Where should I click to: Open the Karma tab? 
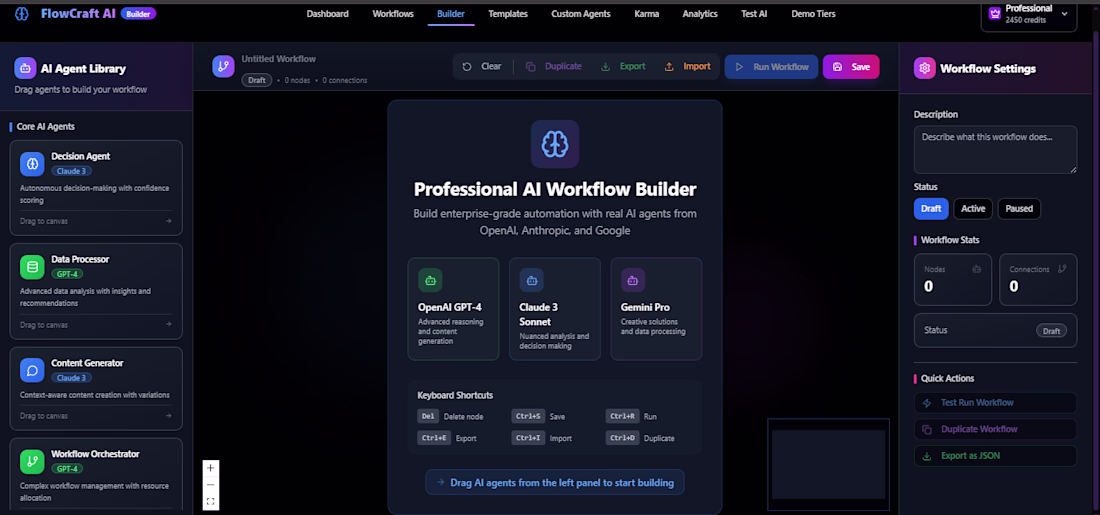(x=647, y=14)
